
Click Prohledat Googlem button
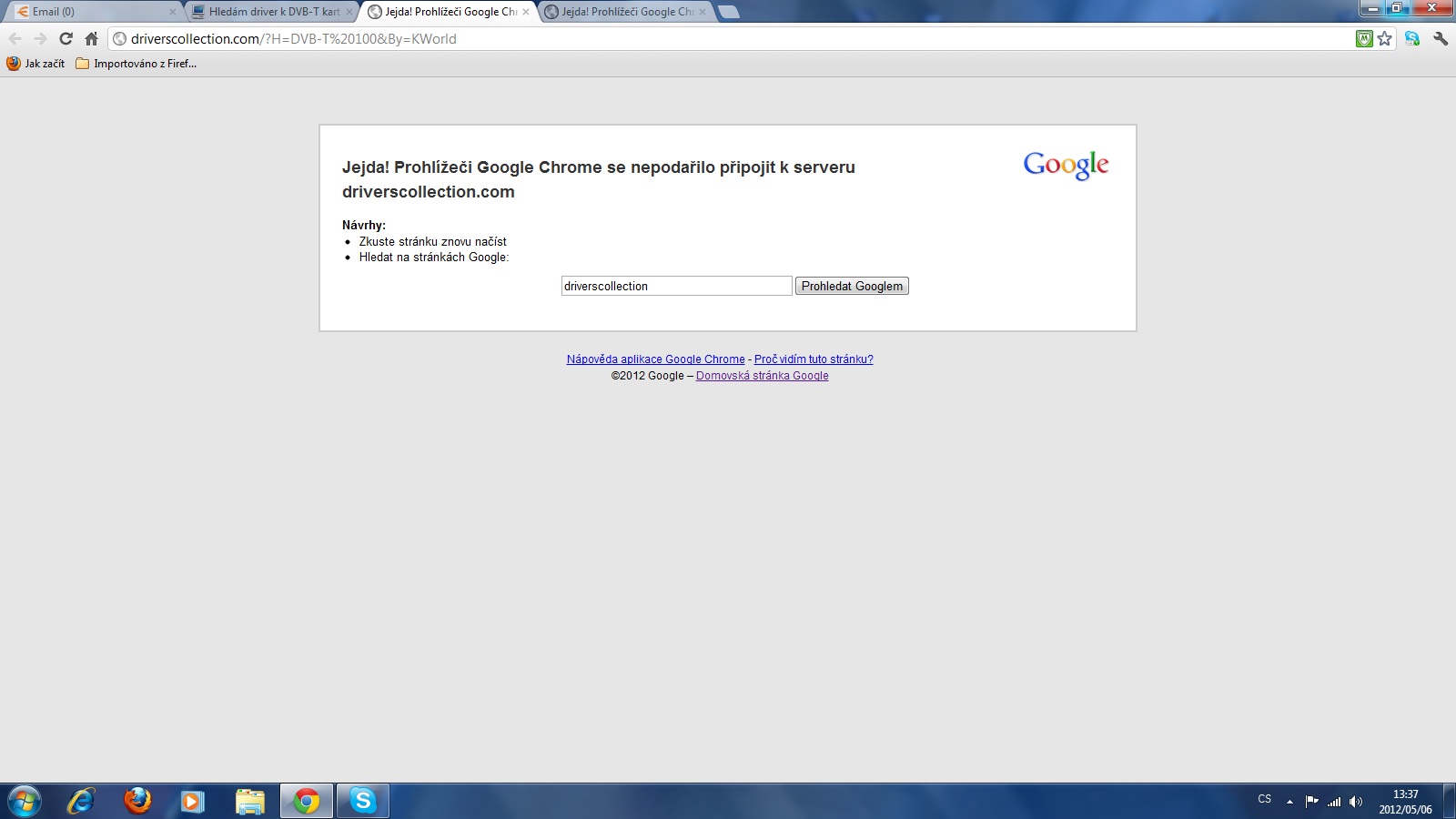pos(852,286)
